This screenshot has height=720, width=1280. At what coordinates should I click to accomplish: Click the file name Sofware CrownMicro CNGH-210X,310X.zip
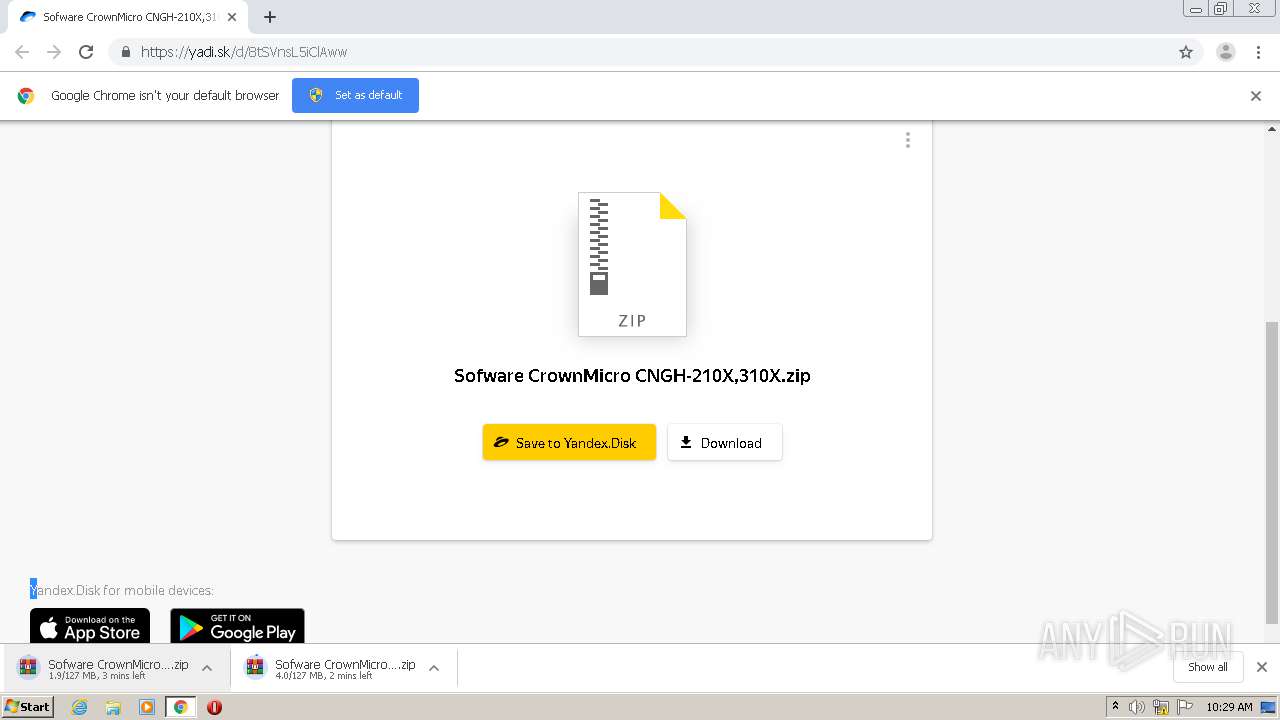coord(632,376)
